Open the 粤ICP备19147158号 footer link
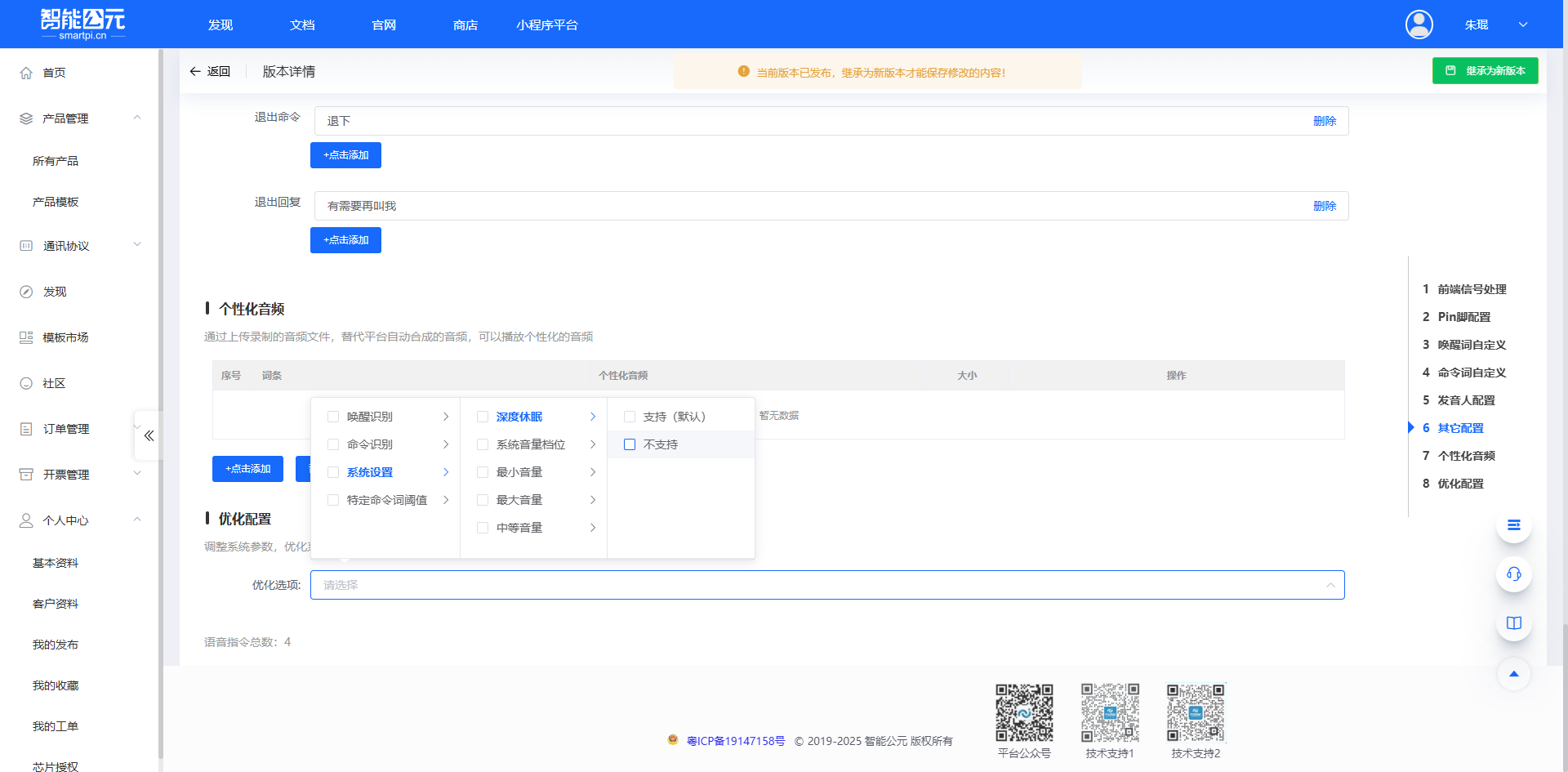This screenshot has width=1568, height=772. pyautogui.click(x=735, y=741)
